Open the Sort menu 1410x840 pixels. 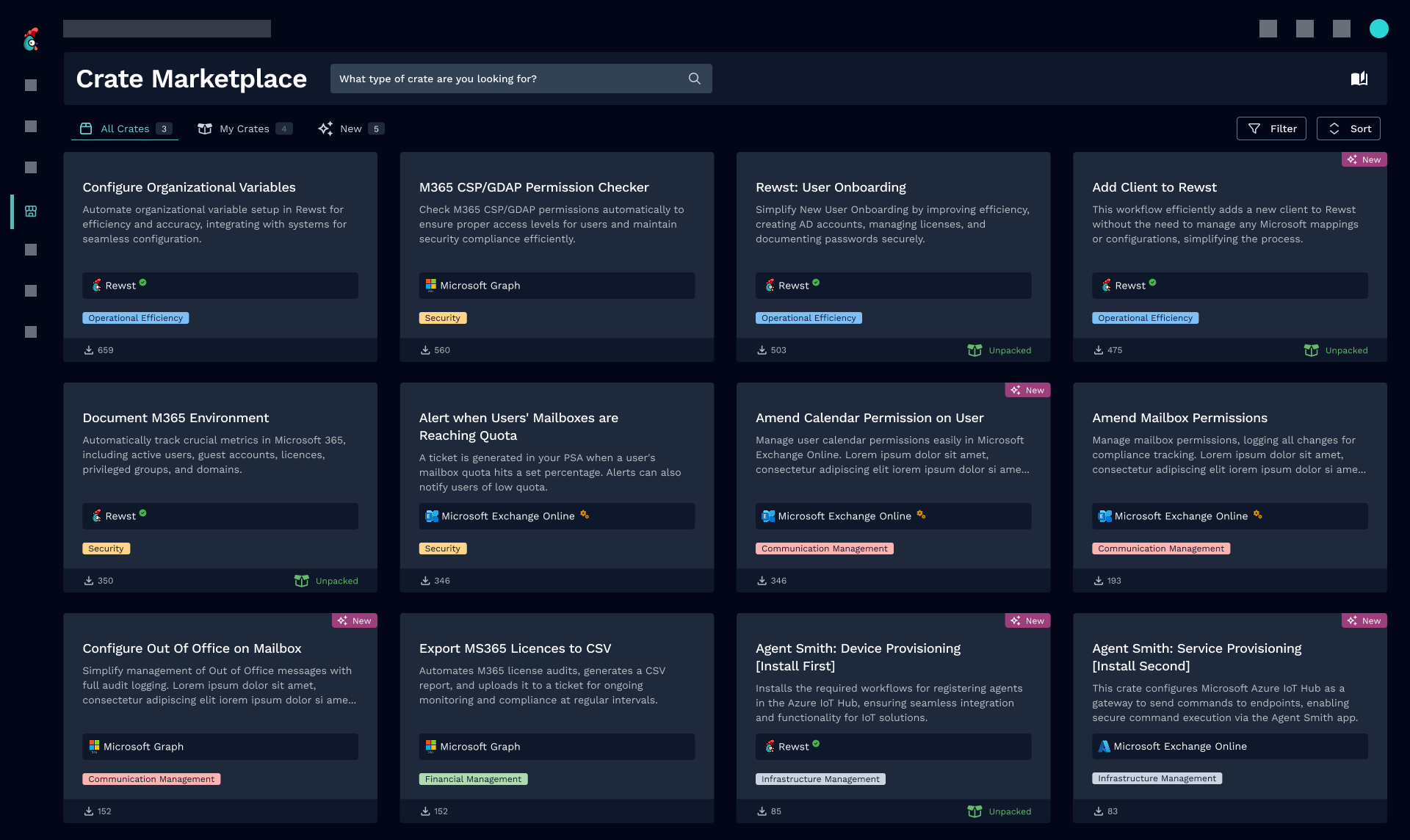[1348, 128]
